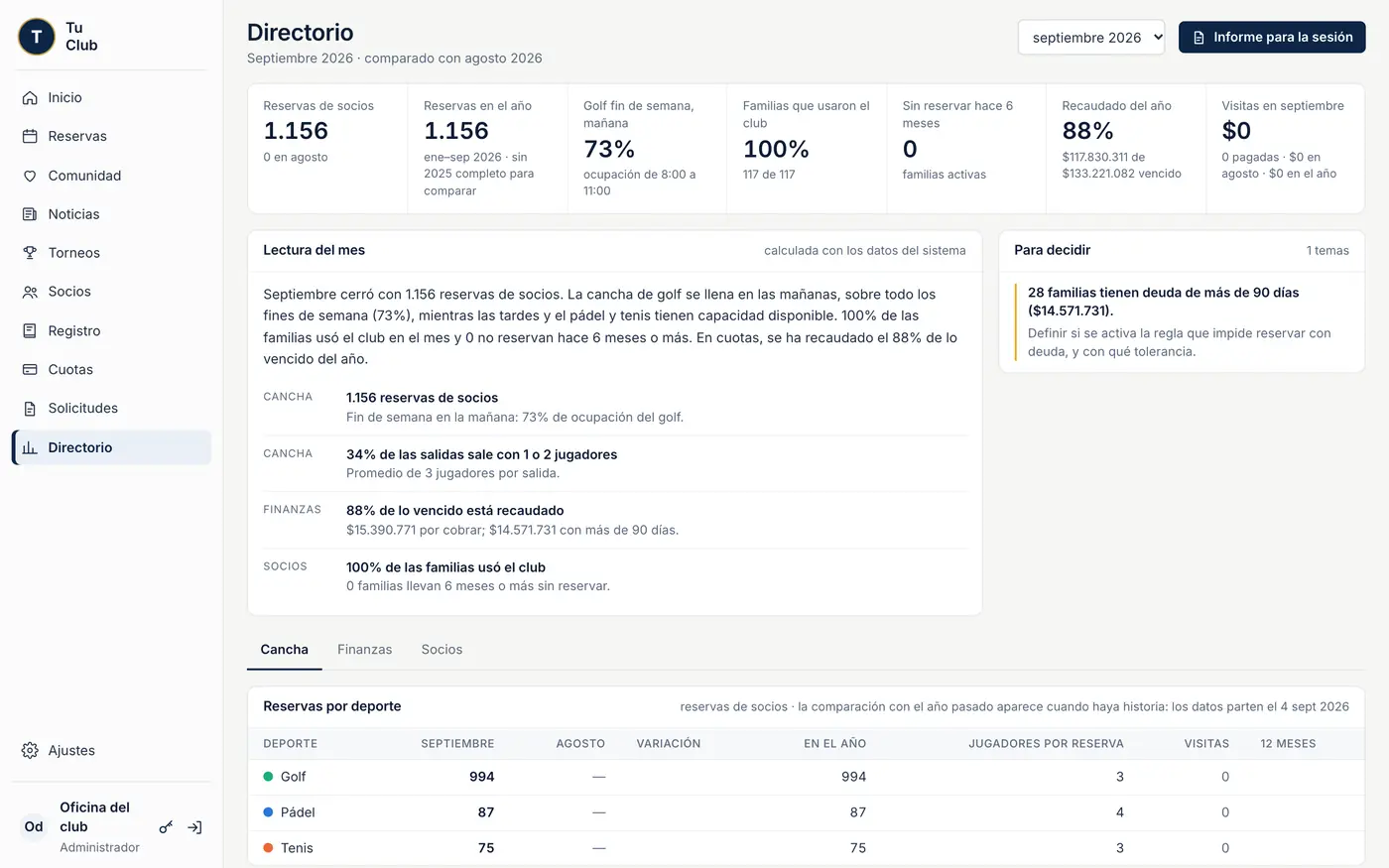The height and width of the screenshot is (868, 1389).
Task: Click the Golf septiembre value 994
Action: click(481, 777)
